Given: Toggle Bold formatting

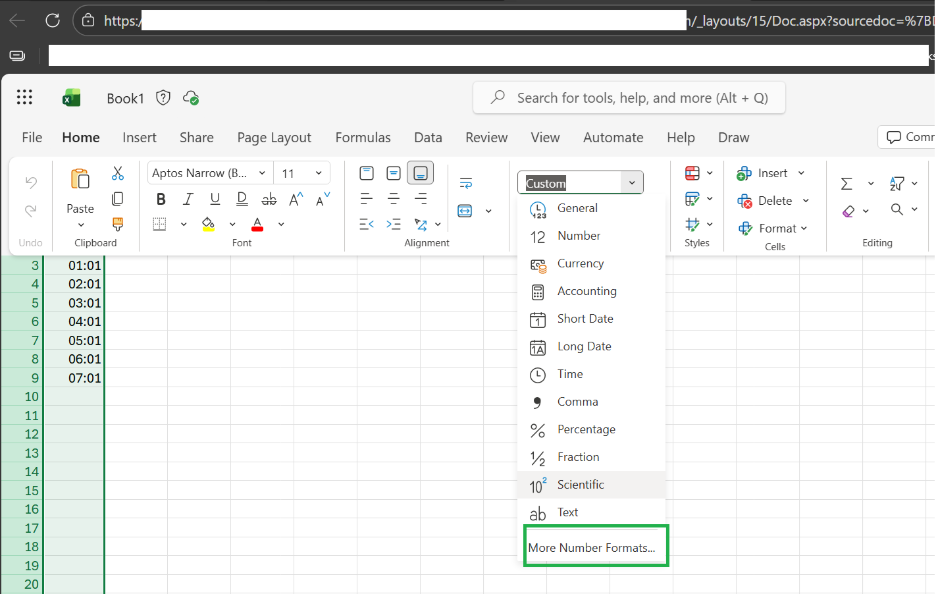Looking at the screenshot, I should pos(161,199).
